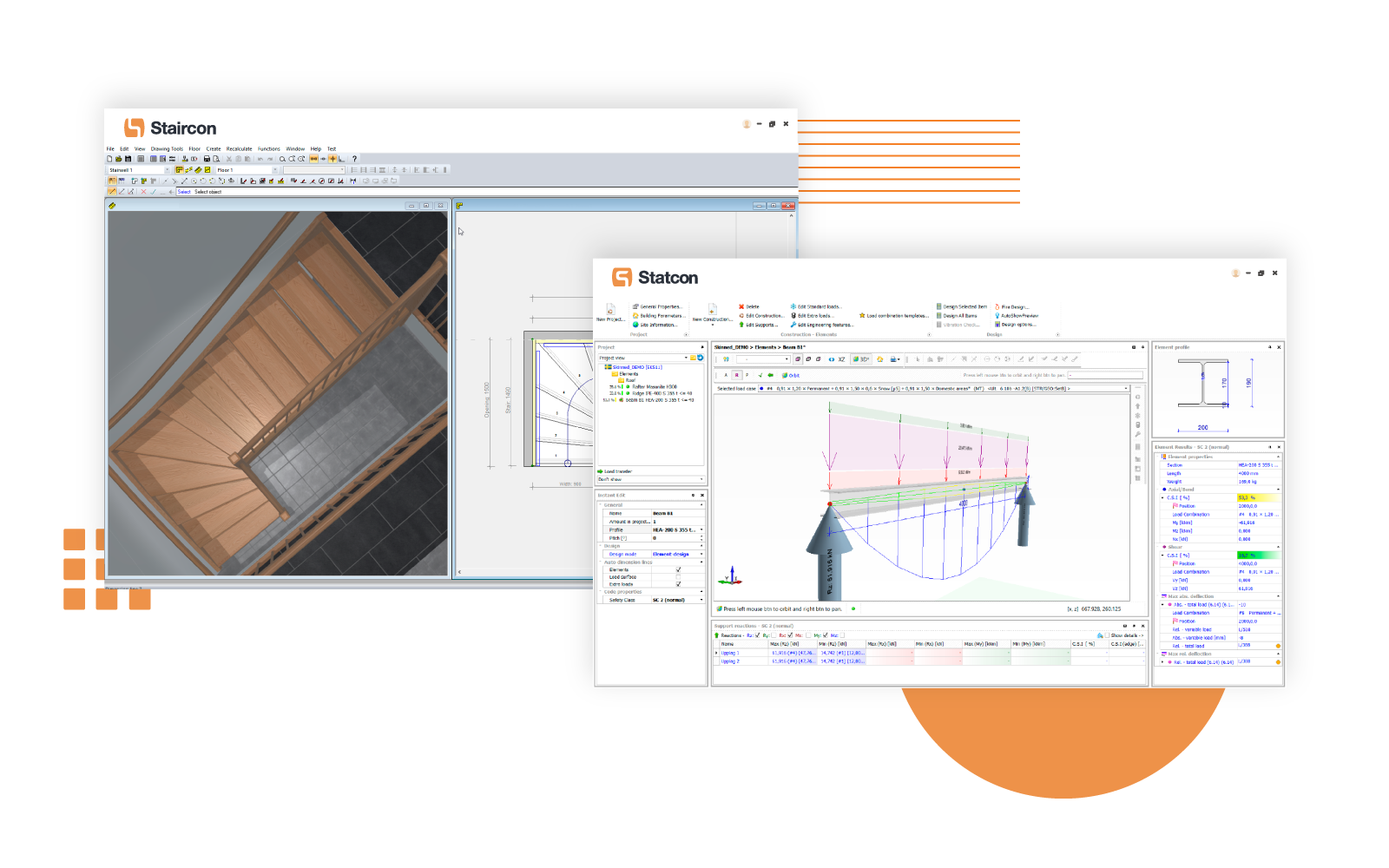Click the Help question mark icon
The width and height of the screenshot is (1389, 868).
[x=354, y=159]
